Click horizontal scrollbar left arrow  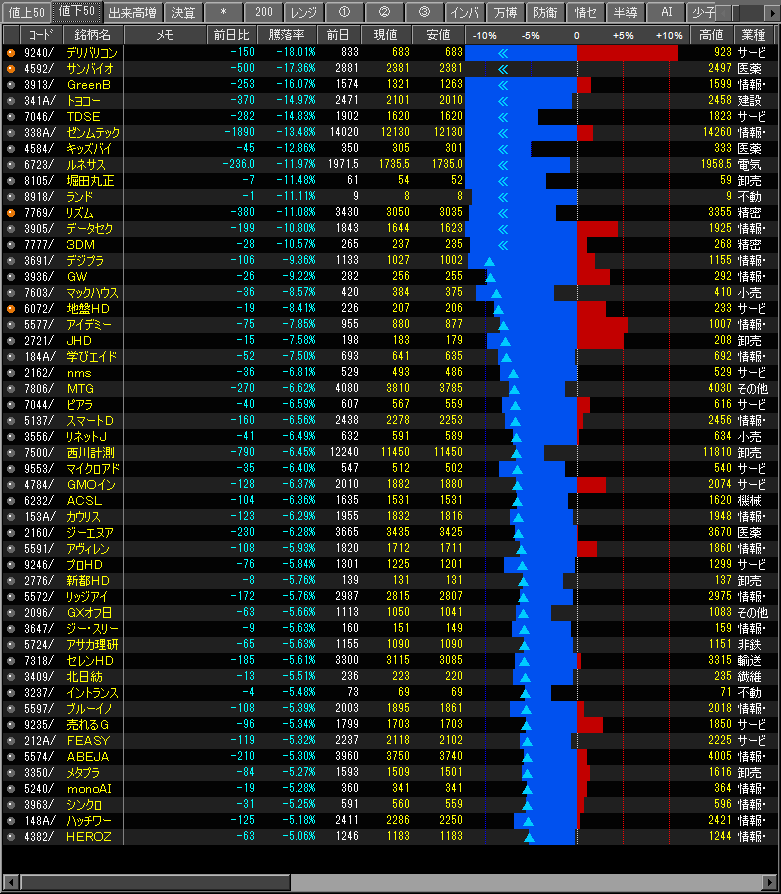click(10, 882)
